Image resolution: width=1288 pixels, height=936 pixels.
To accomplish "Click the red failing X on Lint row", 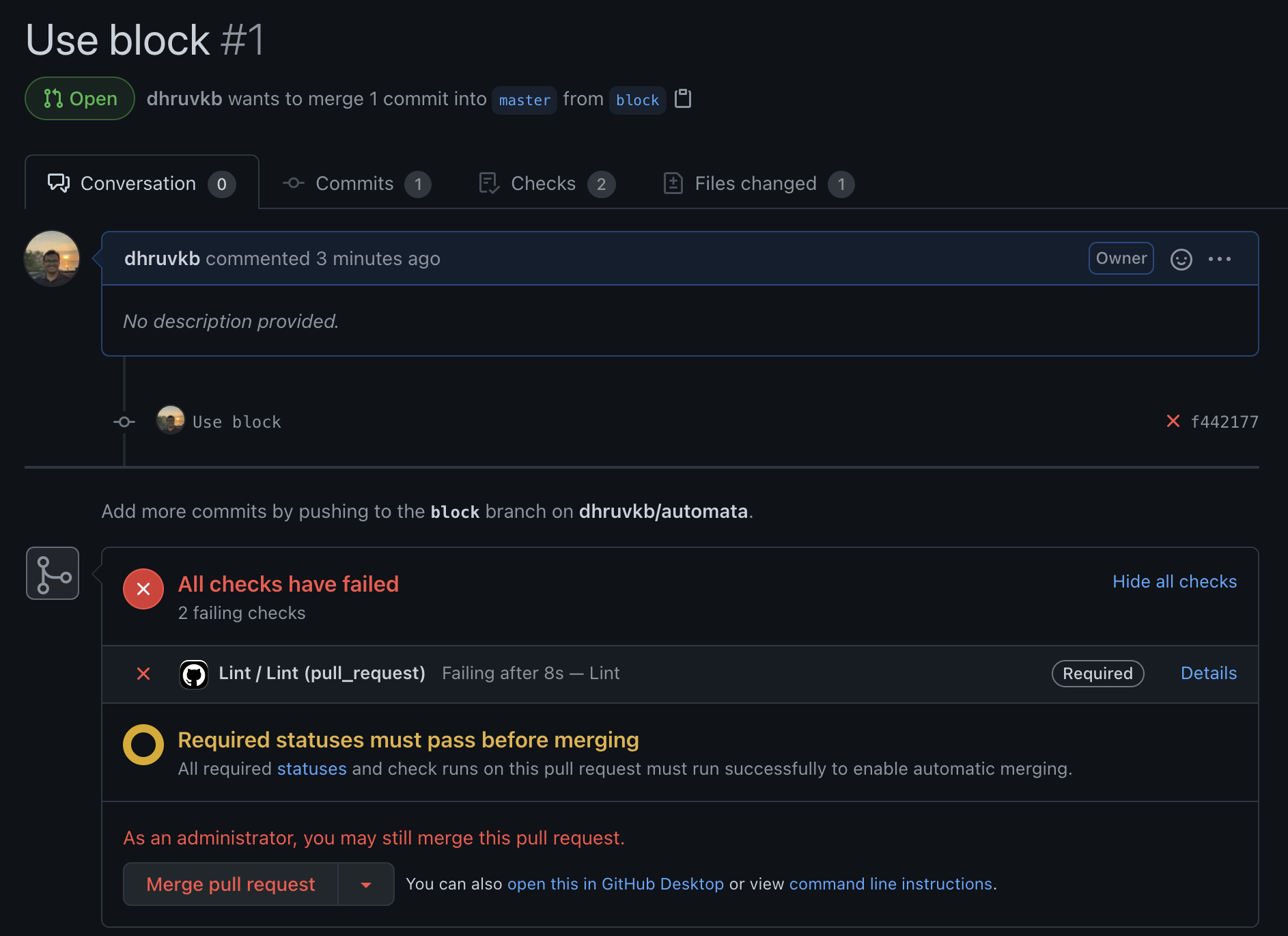I will [x=143, y=674].
